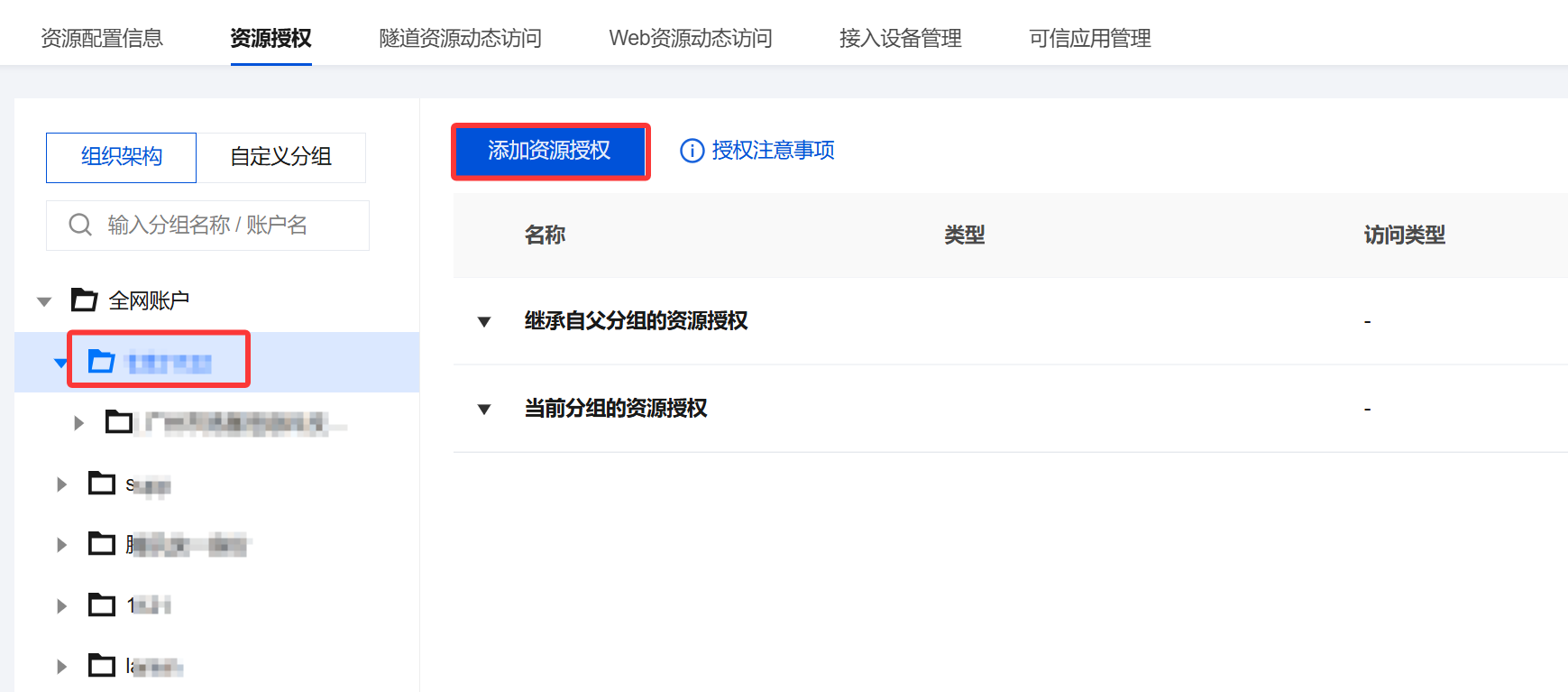The height and width of the screenshot is (692, 1568).
Task: Open the 接入设备管理 tab
Action: tap(900, 38)
